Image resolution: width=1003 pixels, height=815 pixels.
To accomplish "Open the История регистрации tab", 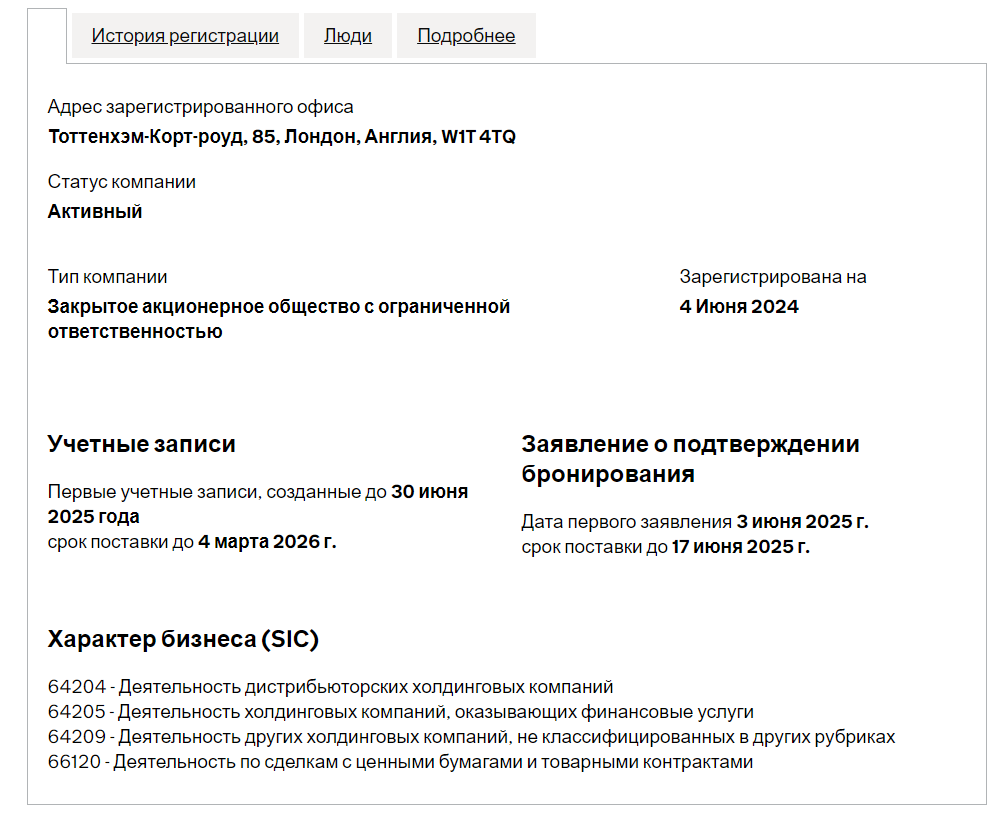I will (185, 36).
